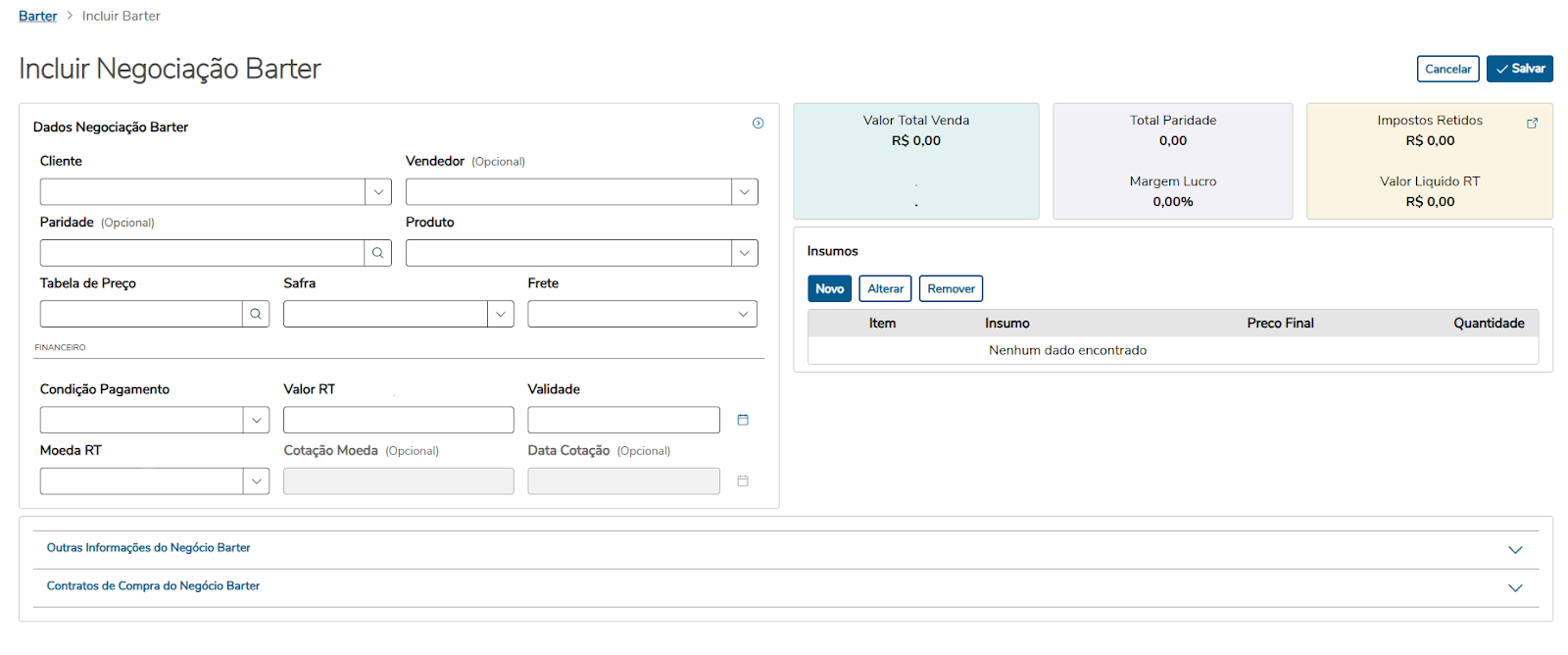This screenshot has height=655, width=1568.
Task: Click the Data Cotação calendar icon
Action: tap(743, 480)
